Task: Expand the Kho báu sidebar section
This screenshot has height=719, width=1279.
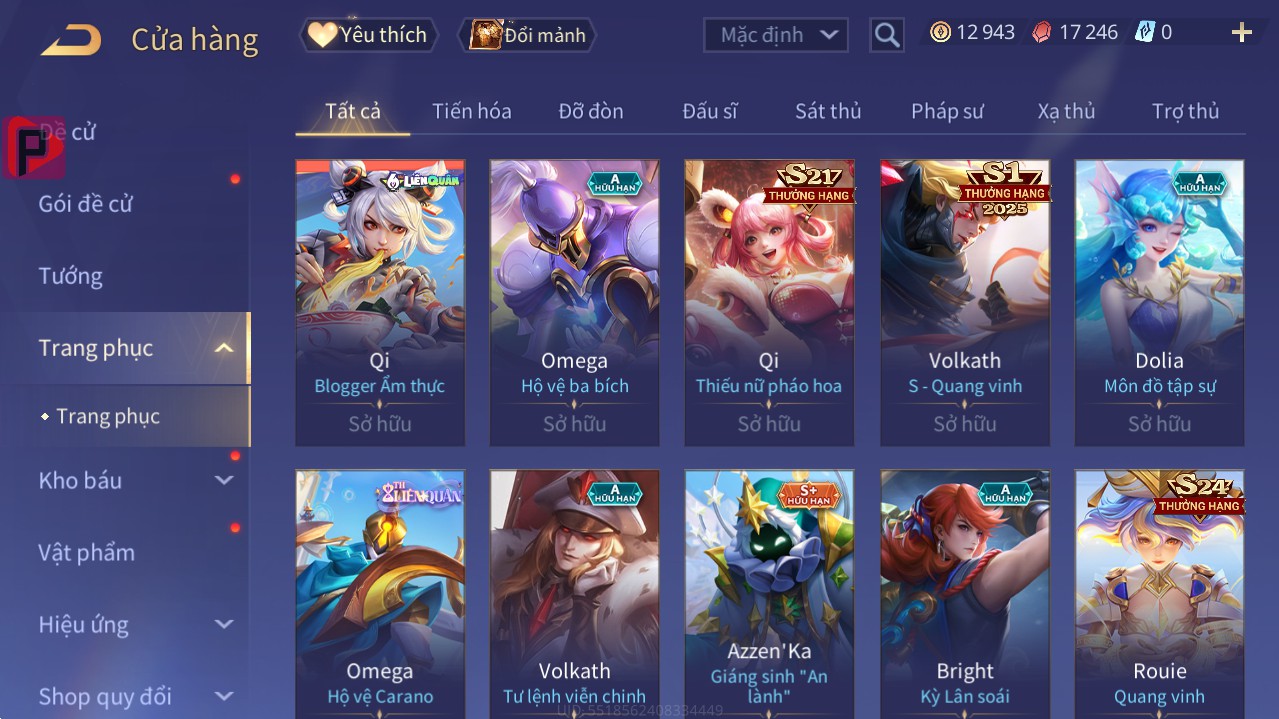Action: point(225,480)
